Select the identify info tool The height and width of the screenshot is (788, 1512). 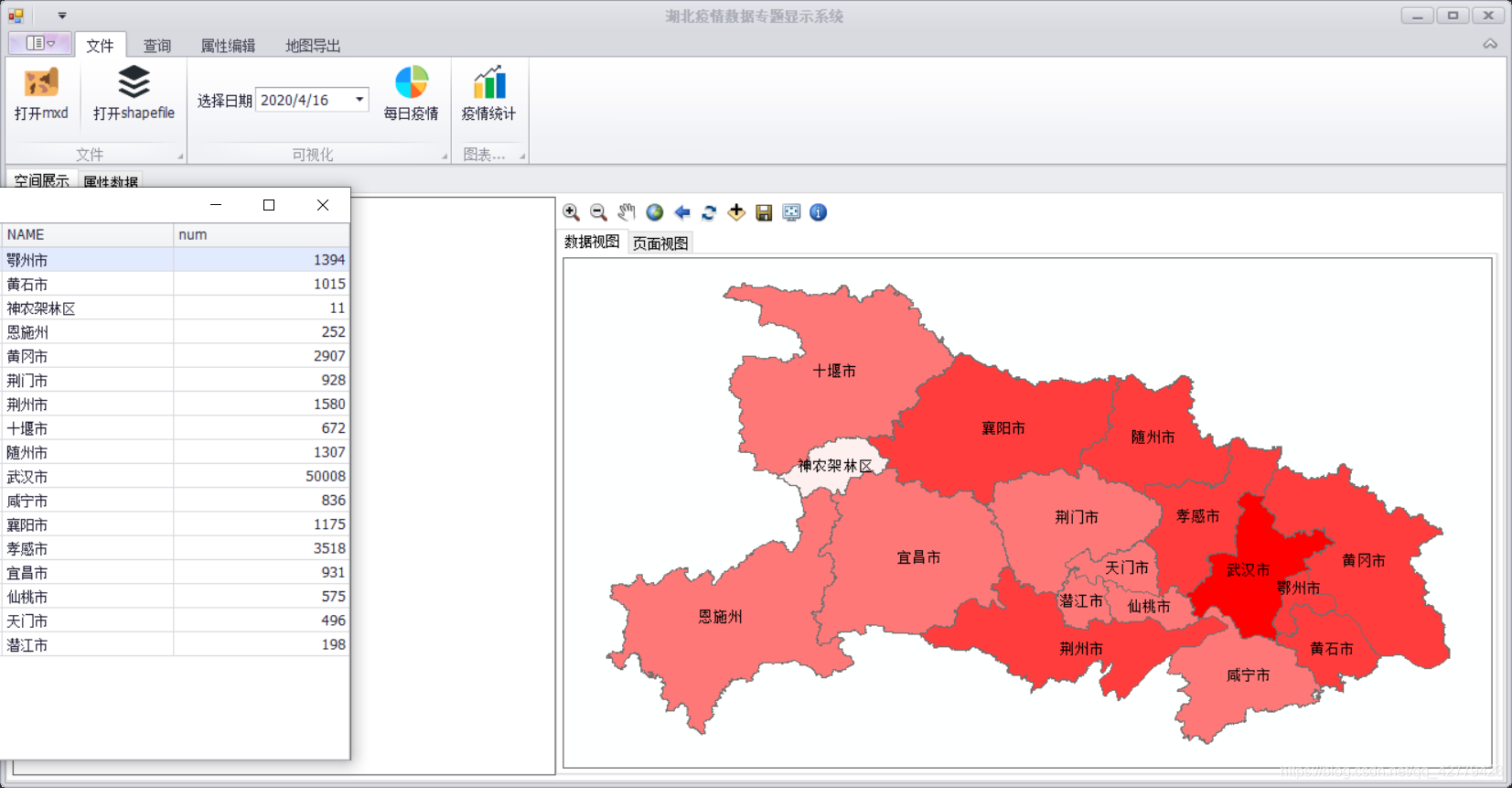click(819, 212)
